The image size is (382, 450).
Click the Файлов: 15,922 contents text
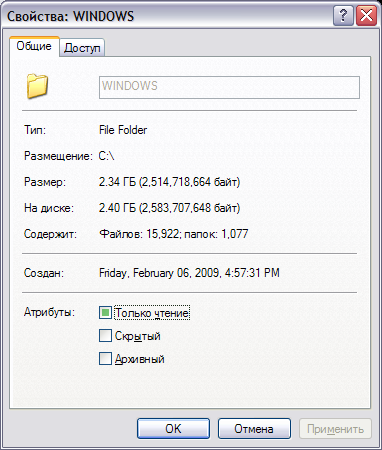(x=173, y=234)
